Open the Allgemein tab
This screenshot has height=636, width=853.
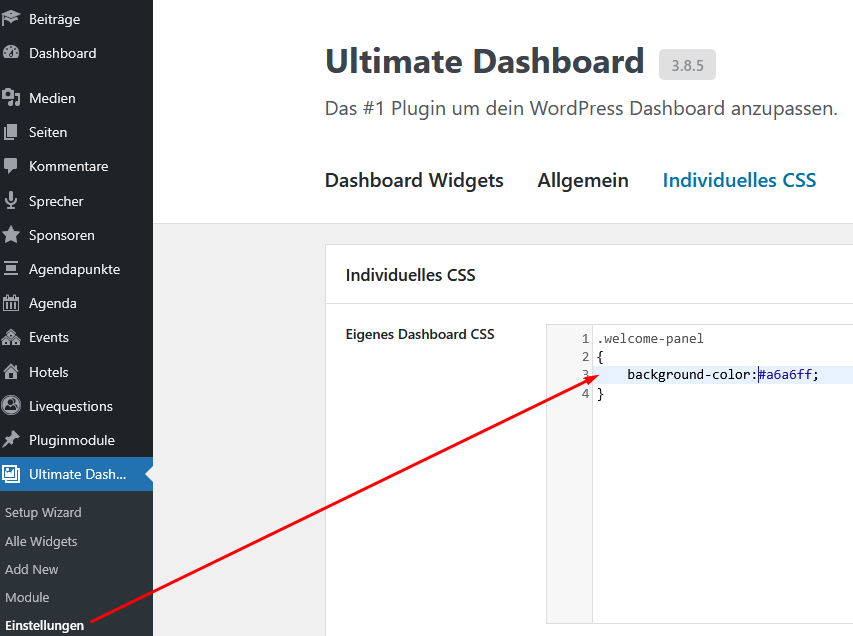[583, 180]
